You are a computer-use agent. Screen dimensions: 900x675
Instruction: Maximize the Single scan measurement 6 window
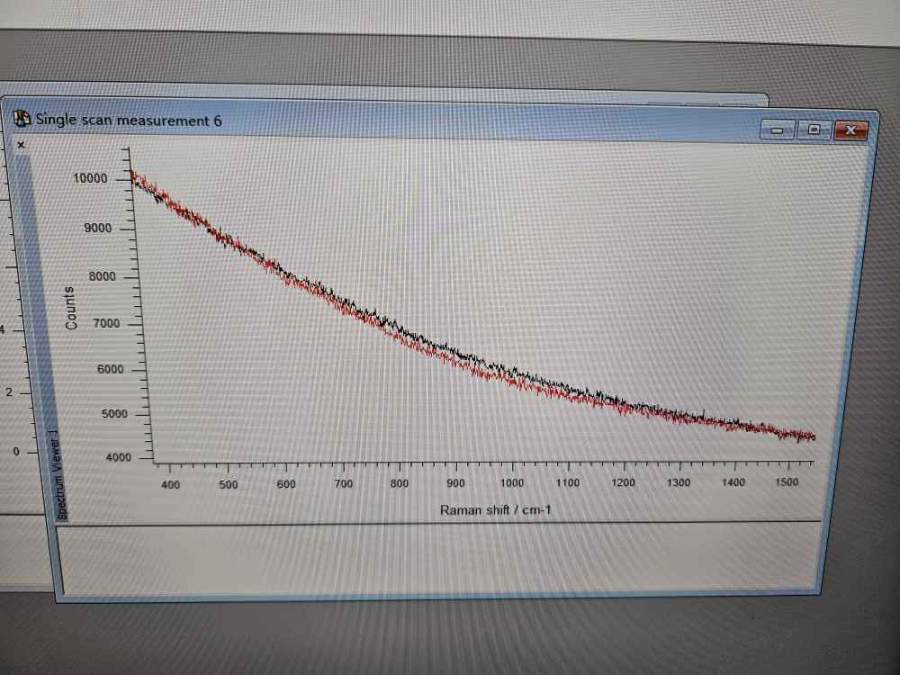(813, 130)
